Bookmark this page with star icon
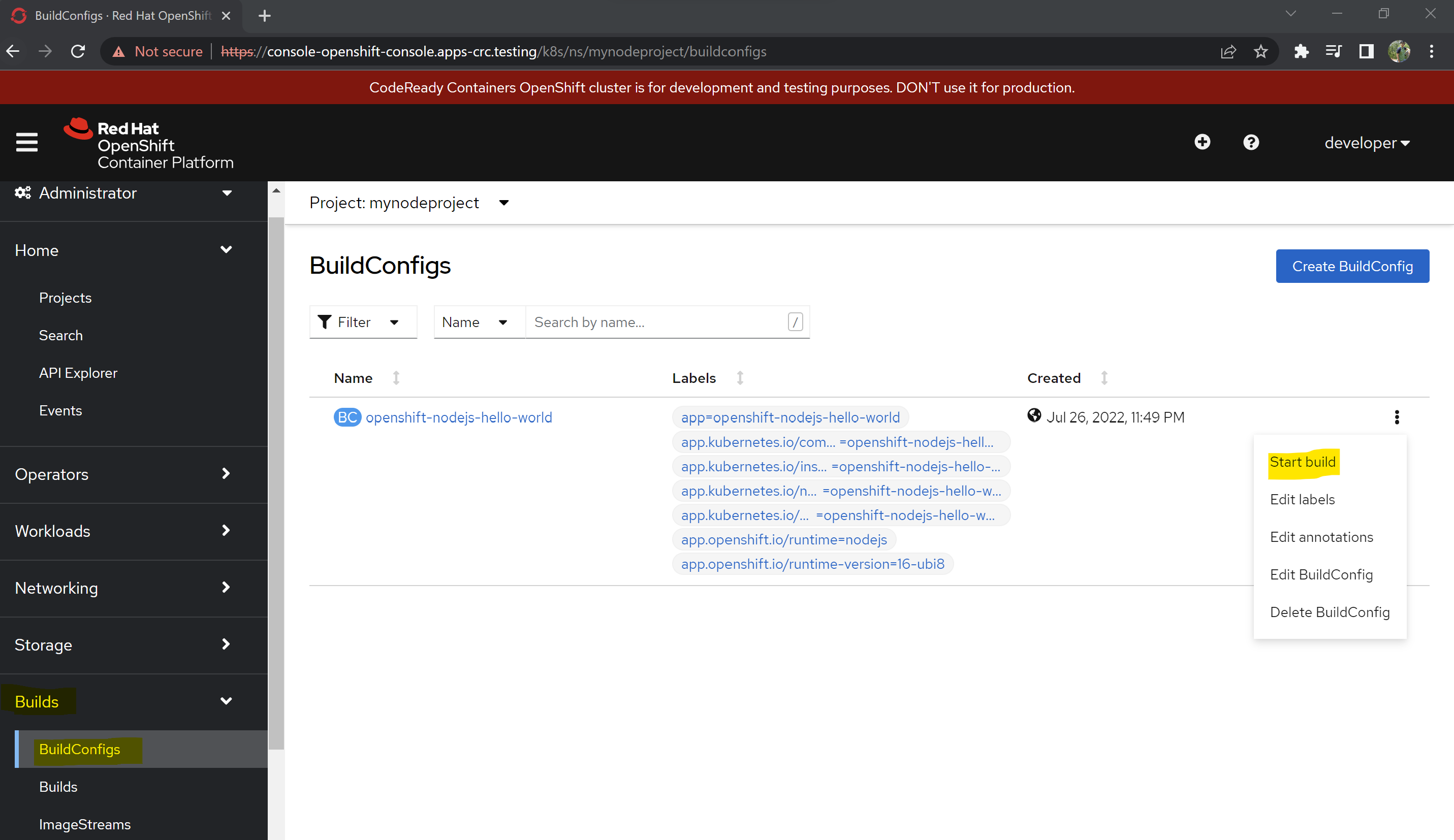Image resolution: width=1454 pixels, height=840 pixels. [x=1261, y=51]
